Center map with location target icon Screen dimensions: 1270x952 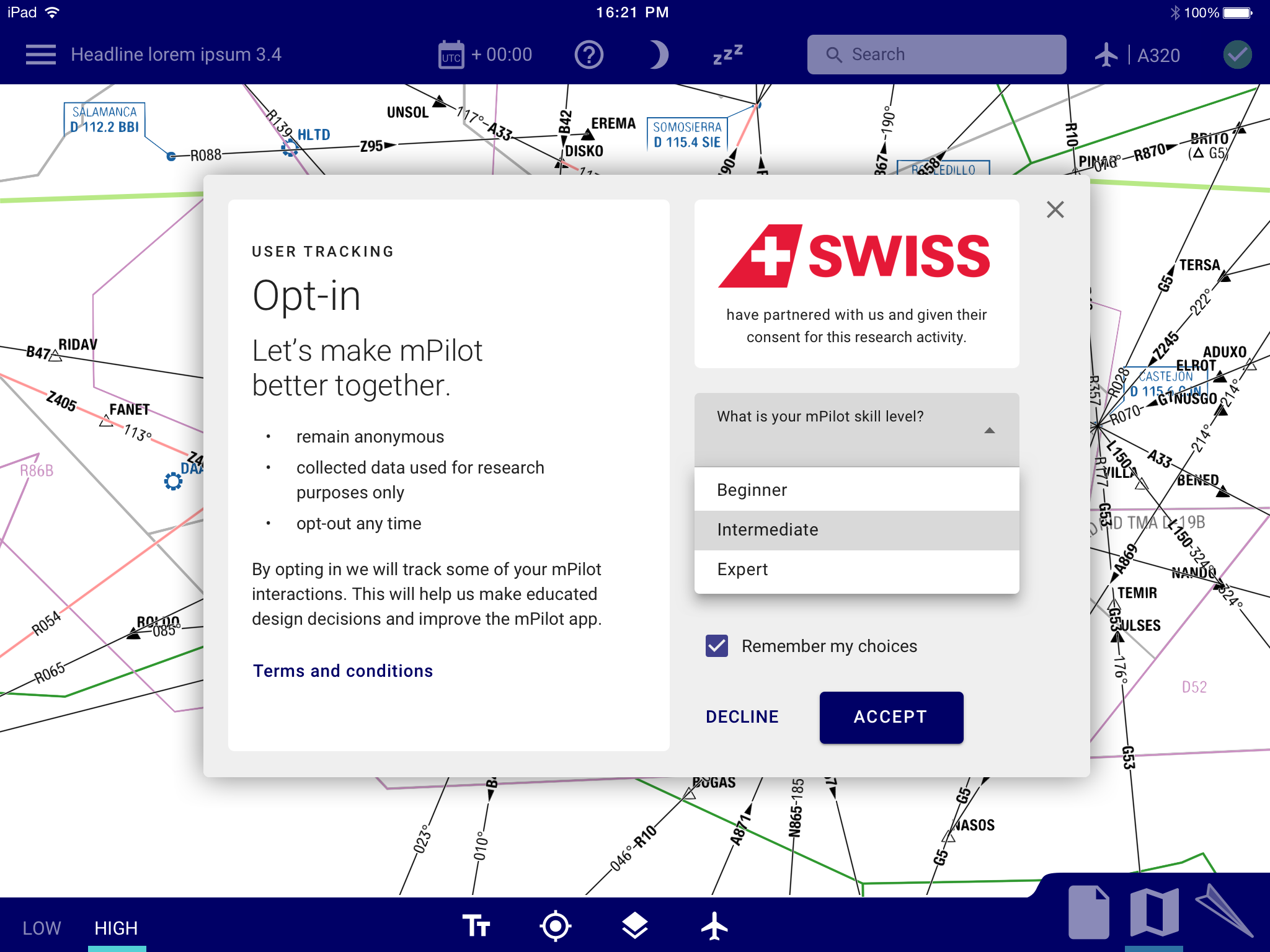(x=555, y=926)
